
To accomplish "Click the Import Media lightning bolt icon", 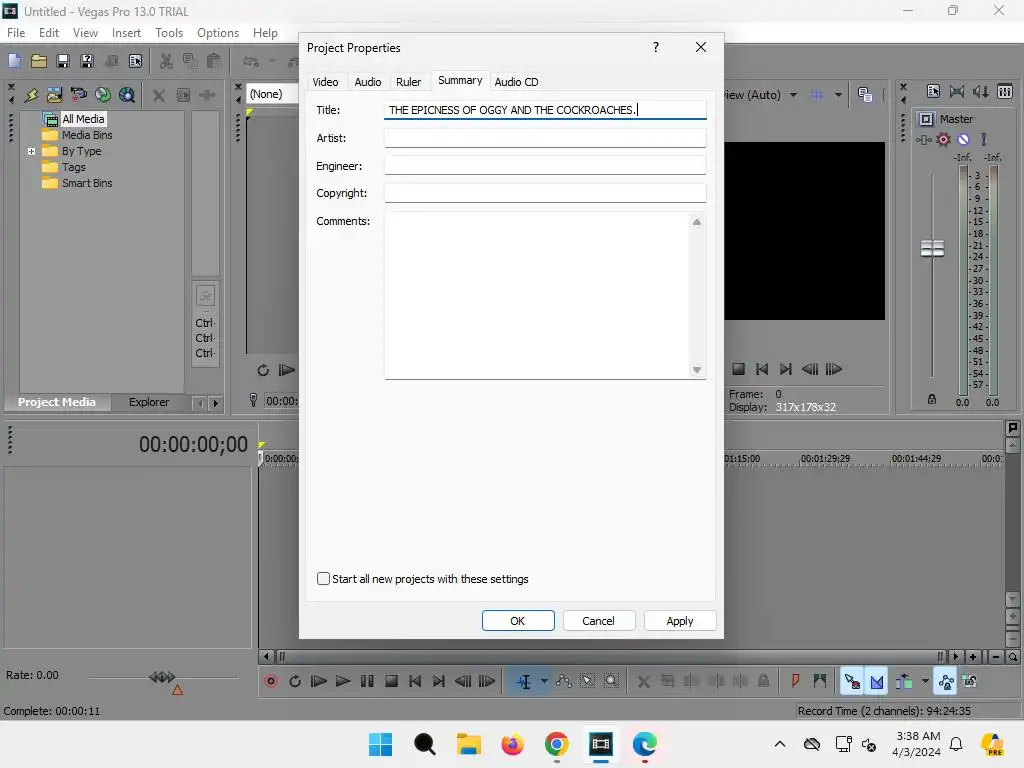I will [31, 95].
